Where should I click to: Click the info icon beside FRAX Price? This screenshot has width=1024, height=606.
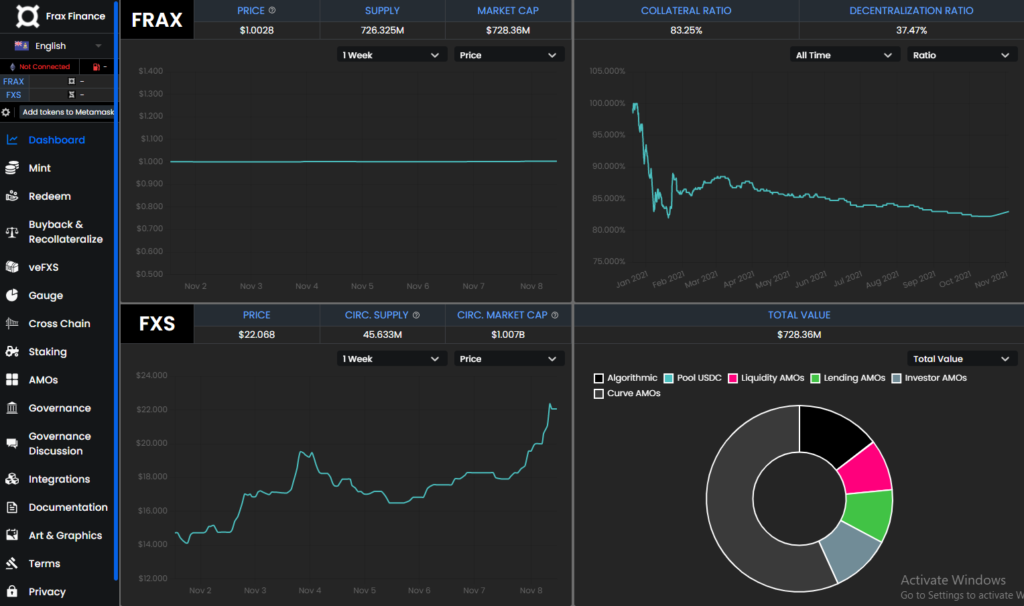[273, 11]
